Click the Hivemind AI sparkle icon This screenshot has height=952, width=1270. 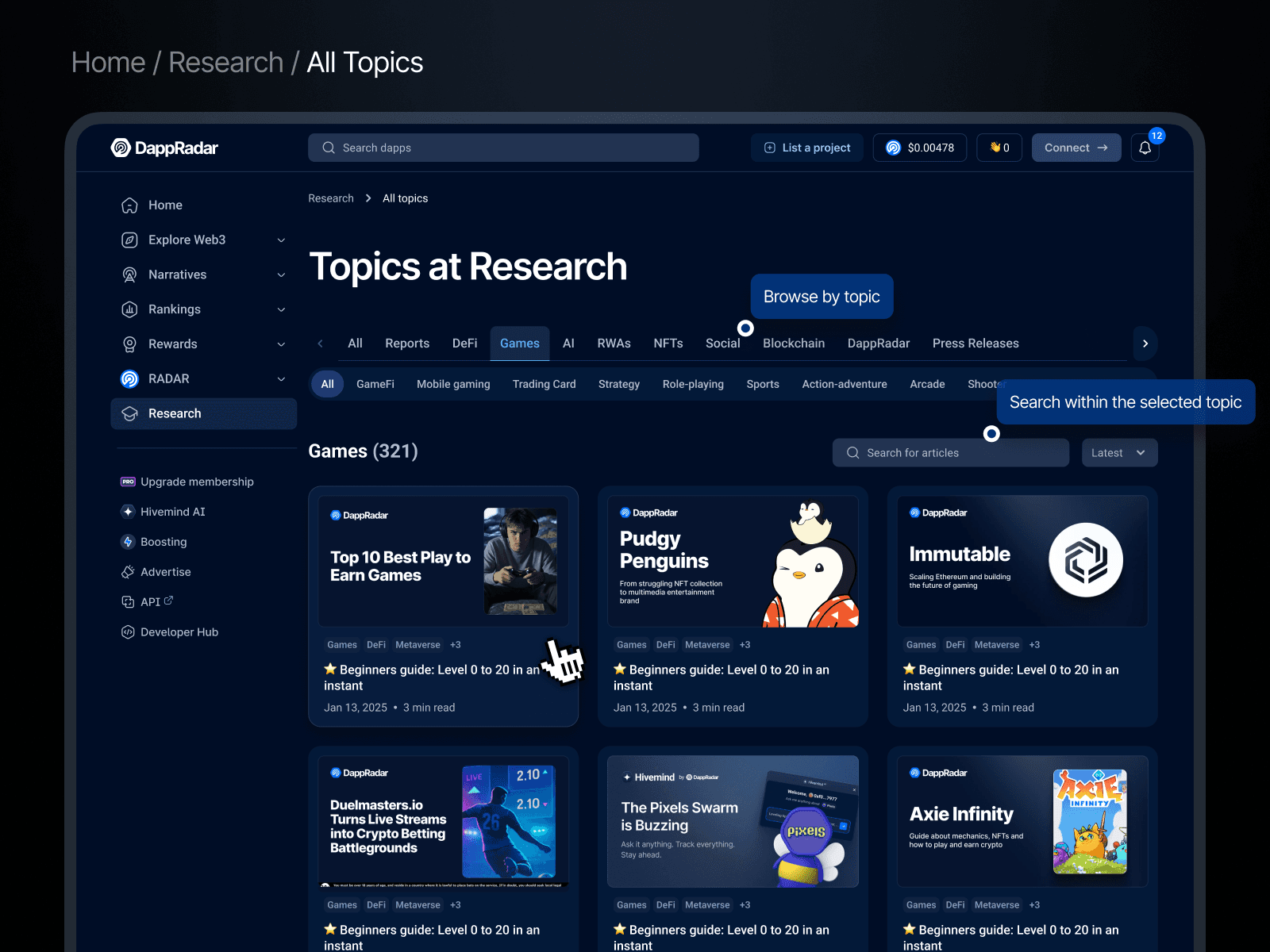[128, 512]
